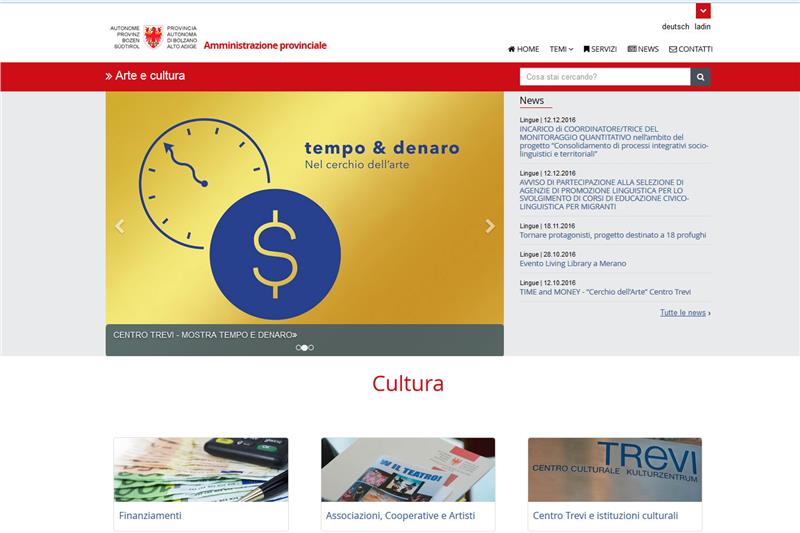Image resolution: width=800 pixels, height=533 pixels.
Task: Open 'Evento Living Library a Merano' news
Action: coord(573,264)
